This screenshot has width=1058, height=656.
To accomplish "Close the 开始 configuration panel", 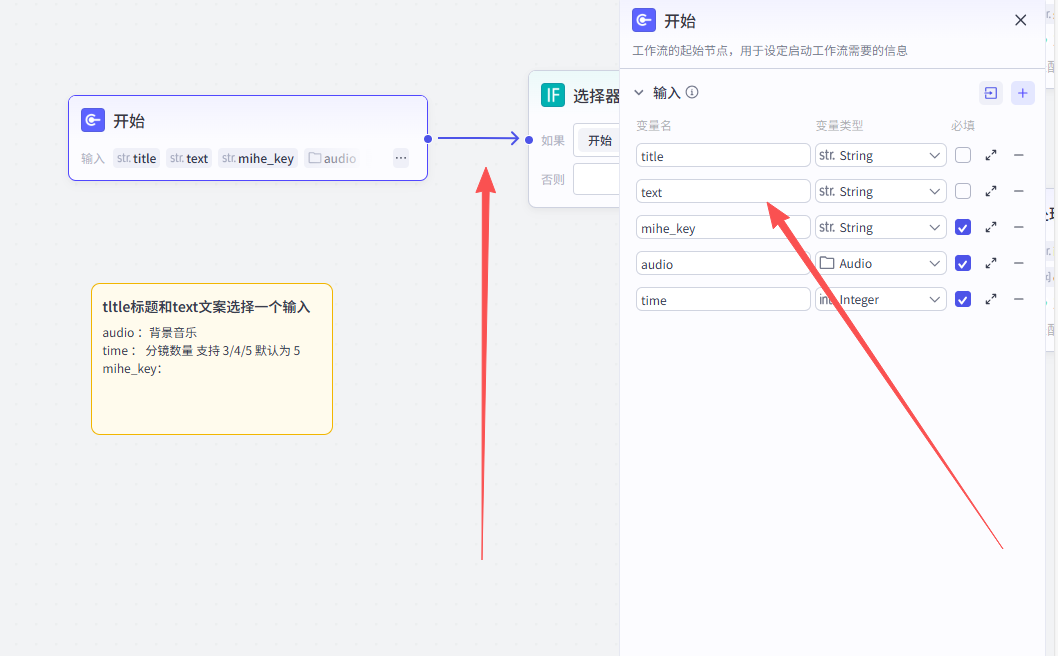I will coord(1020,20).
